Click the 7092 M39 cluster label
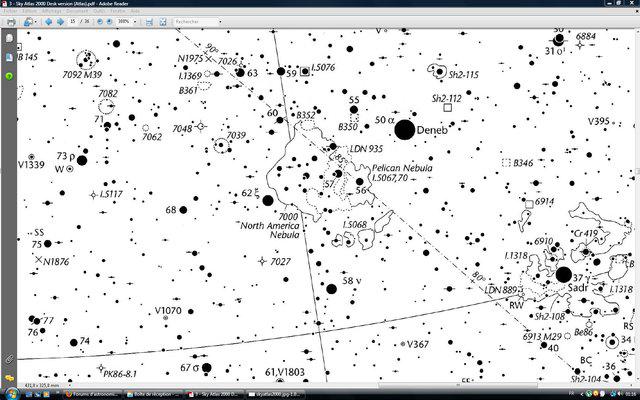The width and height of the screenshot is (640, 400). 82,75
